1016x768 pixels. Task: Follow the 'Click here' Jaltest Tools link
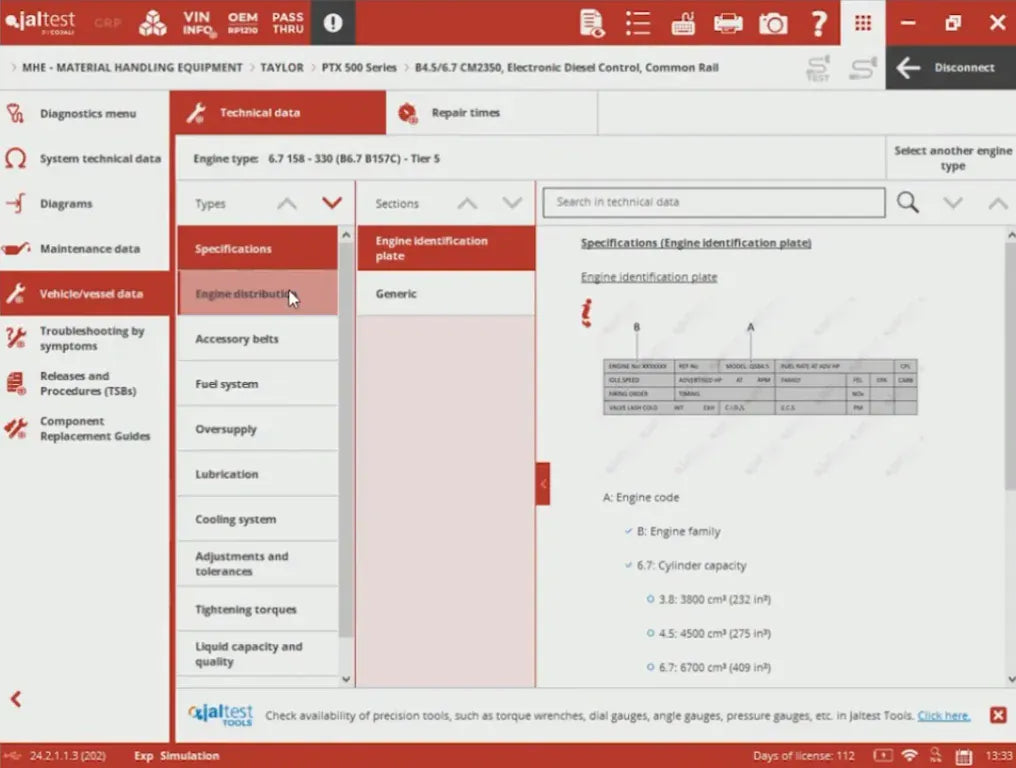pyautogui.click(x=943, y=716)
